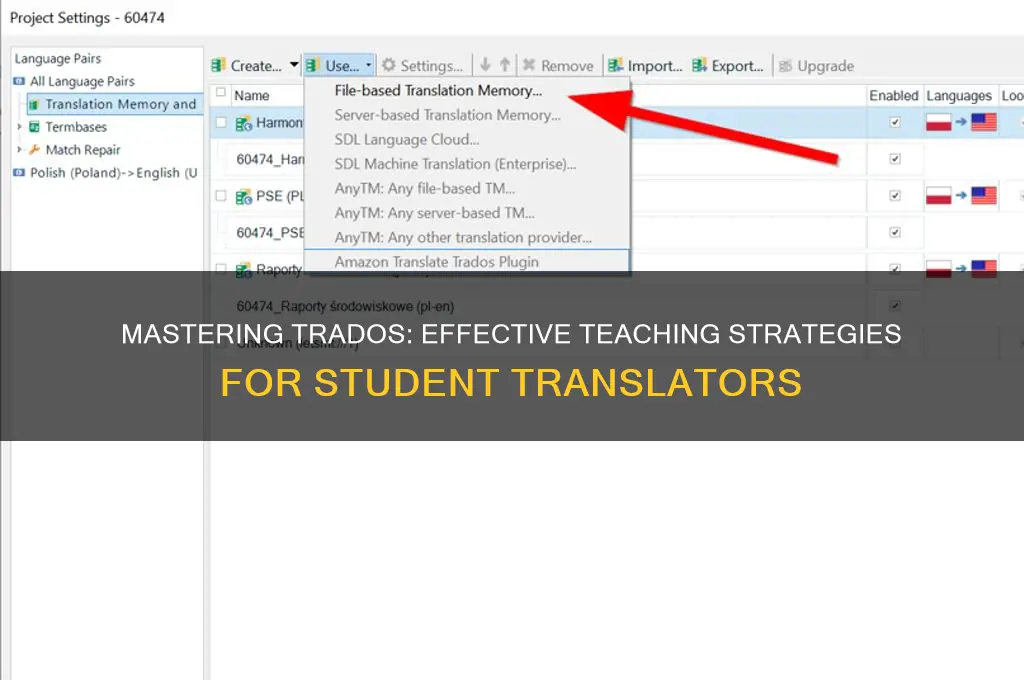Click the All Language Pairs icon

point(20,81)
